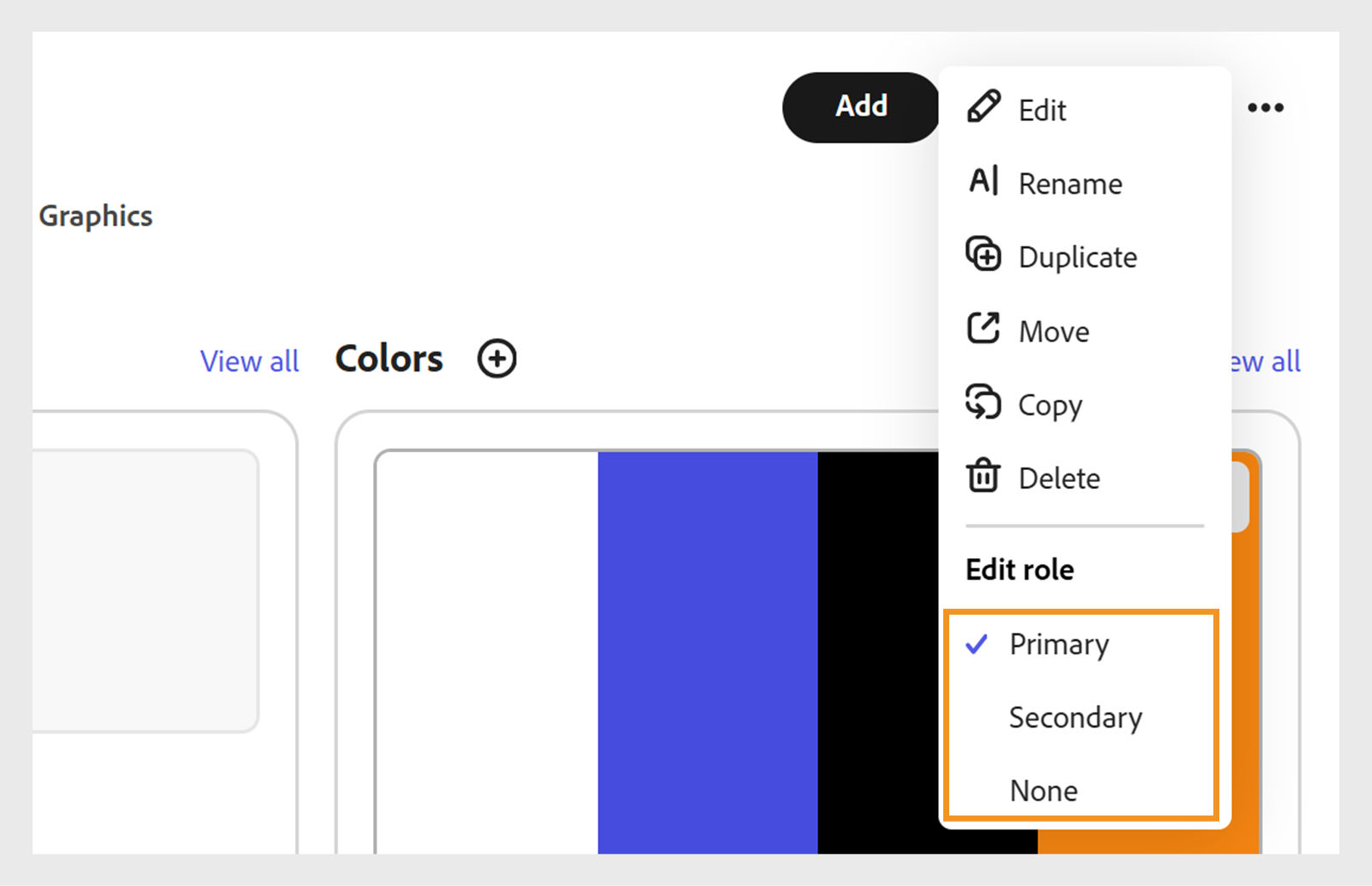Choose None as the role
The height and width of the screenshot is (886, 1372).
pyautogui.click(x=1044, y=790)
